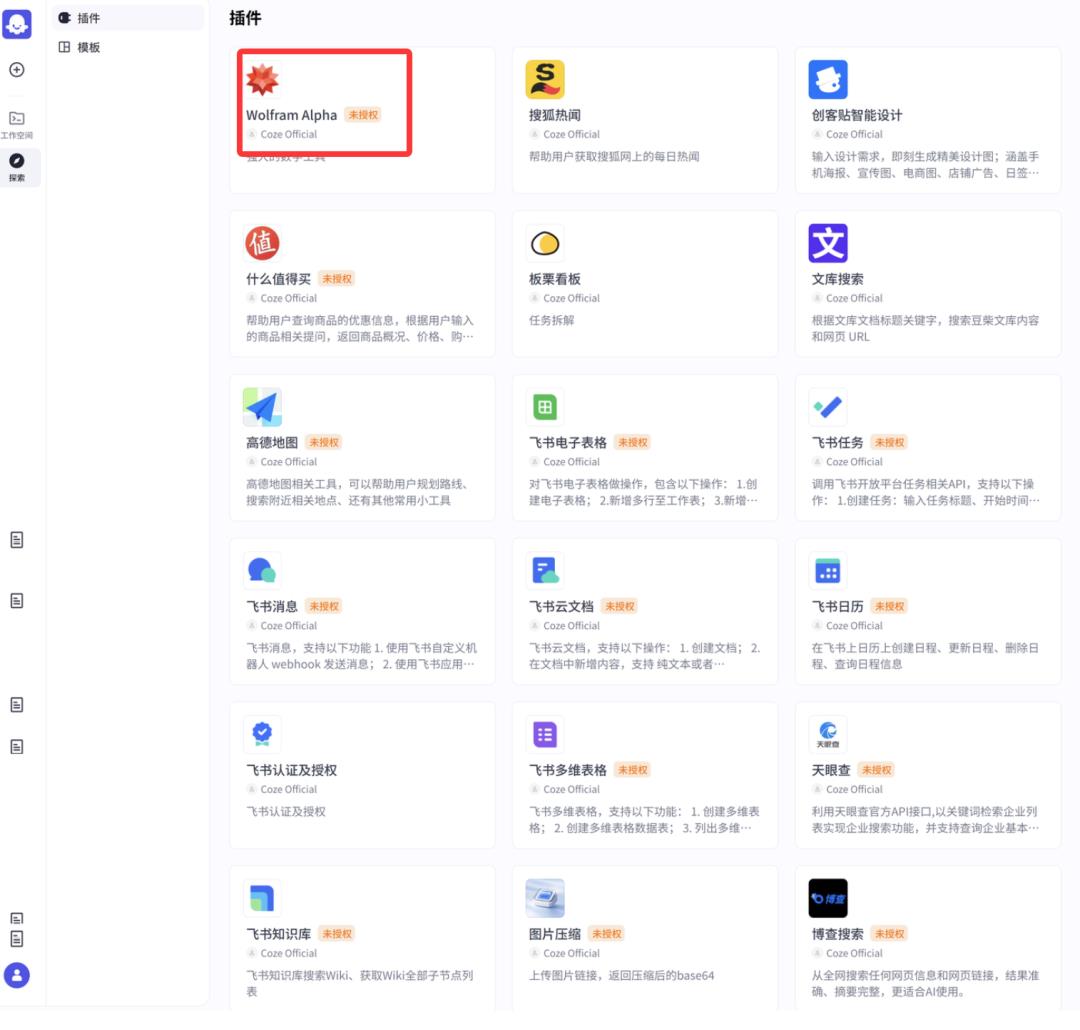Click 未授权 tag next to Wolfram Alpha
The height and width of the screenshot is (1030, 1080).
(x=363, y=115)
